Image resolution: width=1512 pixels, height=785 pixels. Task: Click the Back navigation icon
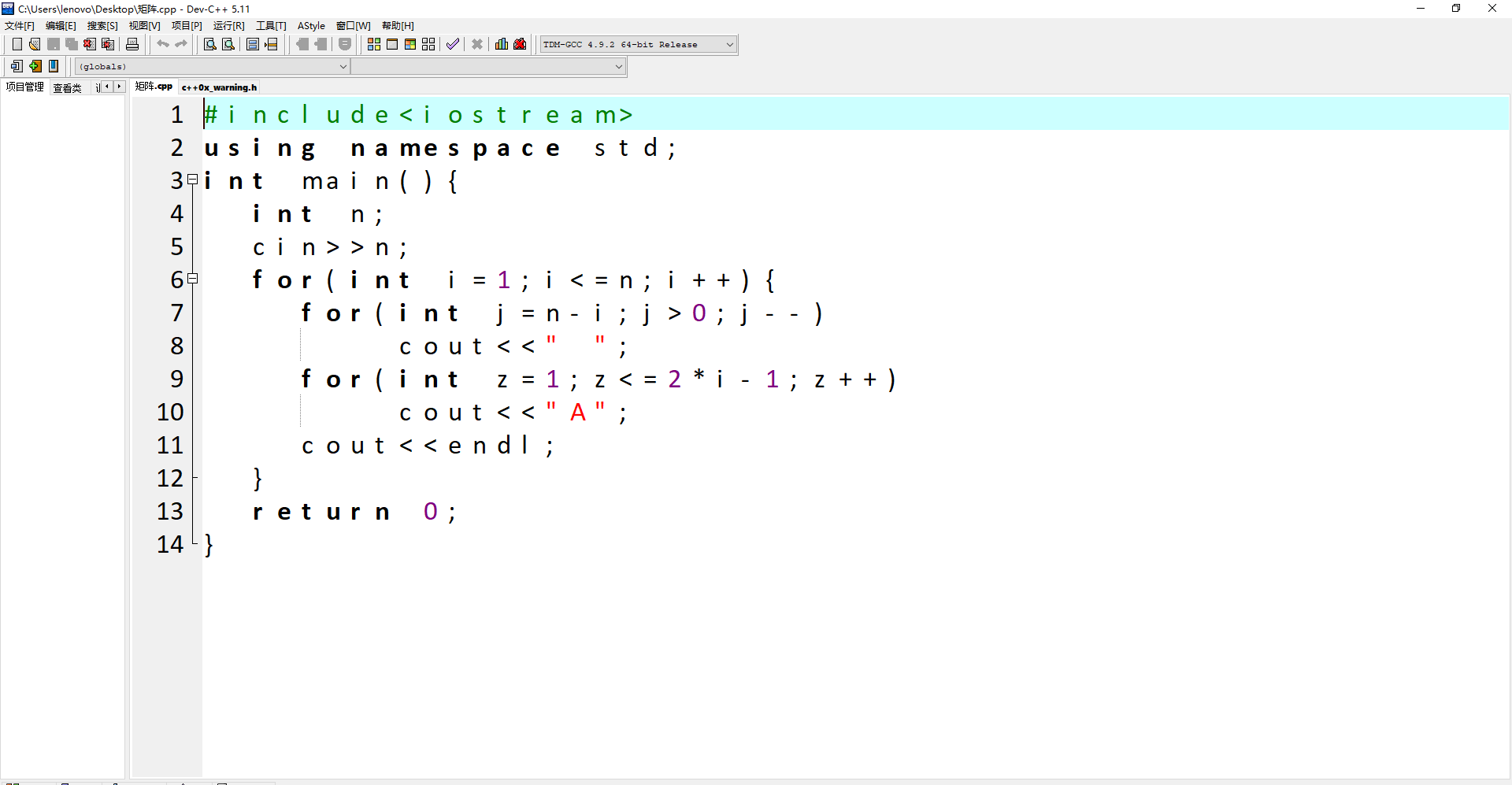tap(302, 44)
